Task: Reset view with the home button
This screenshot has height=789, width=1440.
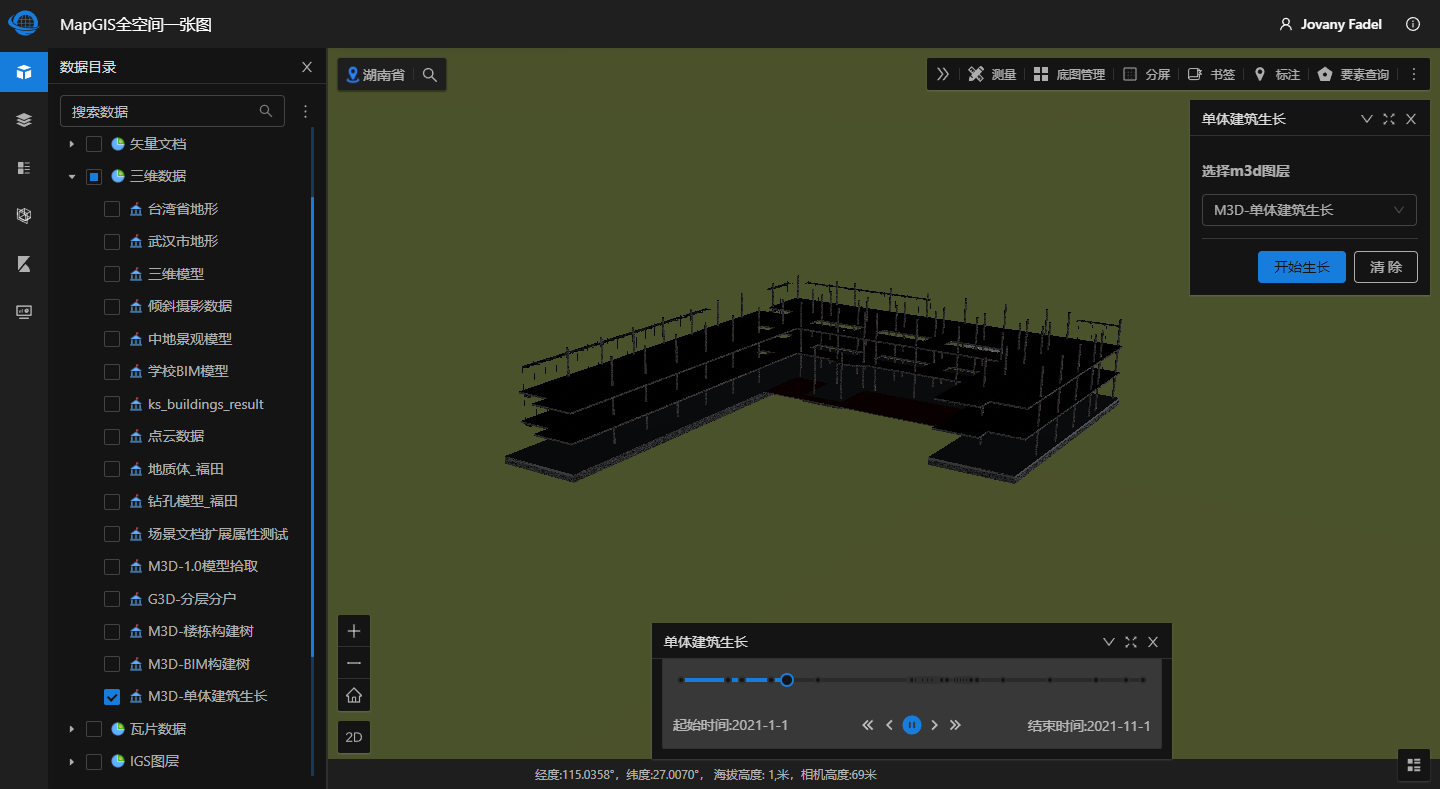Action: [x=354, y=695]
